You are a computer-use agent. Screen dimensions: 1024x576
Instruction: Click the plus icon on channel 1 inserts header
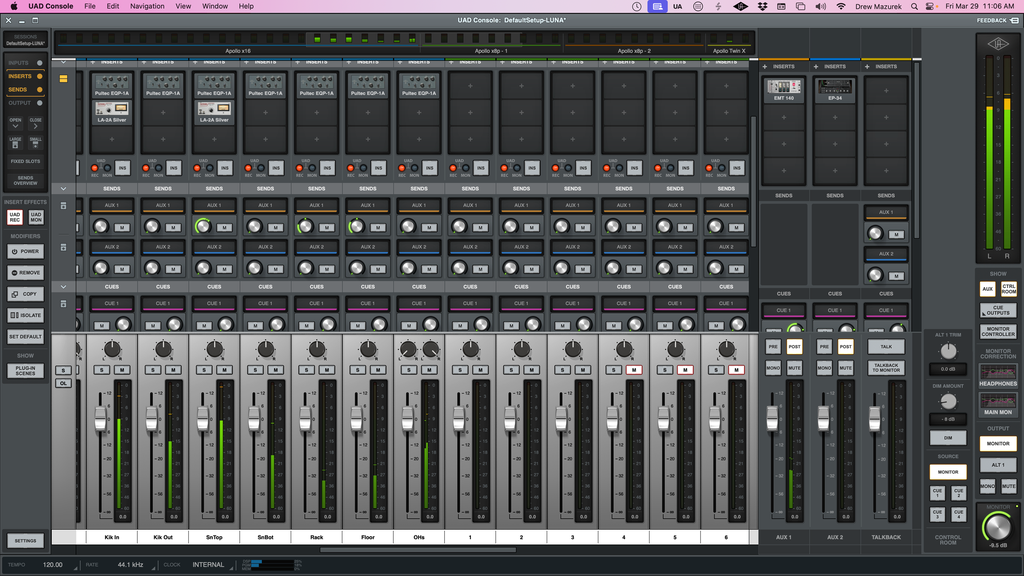451,62
